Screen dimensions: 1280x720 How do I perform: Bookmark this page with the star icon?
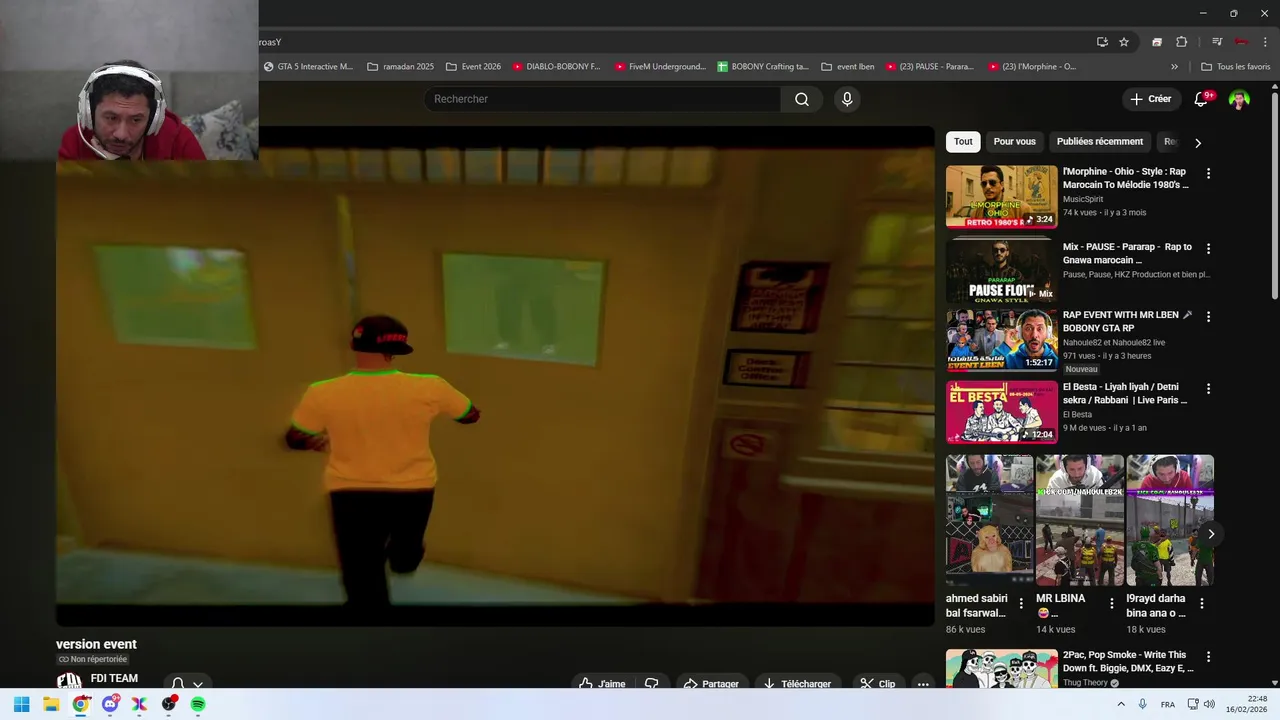[1124, 42]
